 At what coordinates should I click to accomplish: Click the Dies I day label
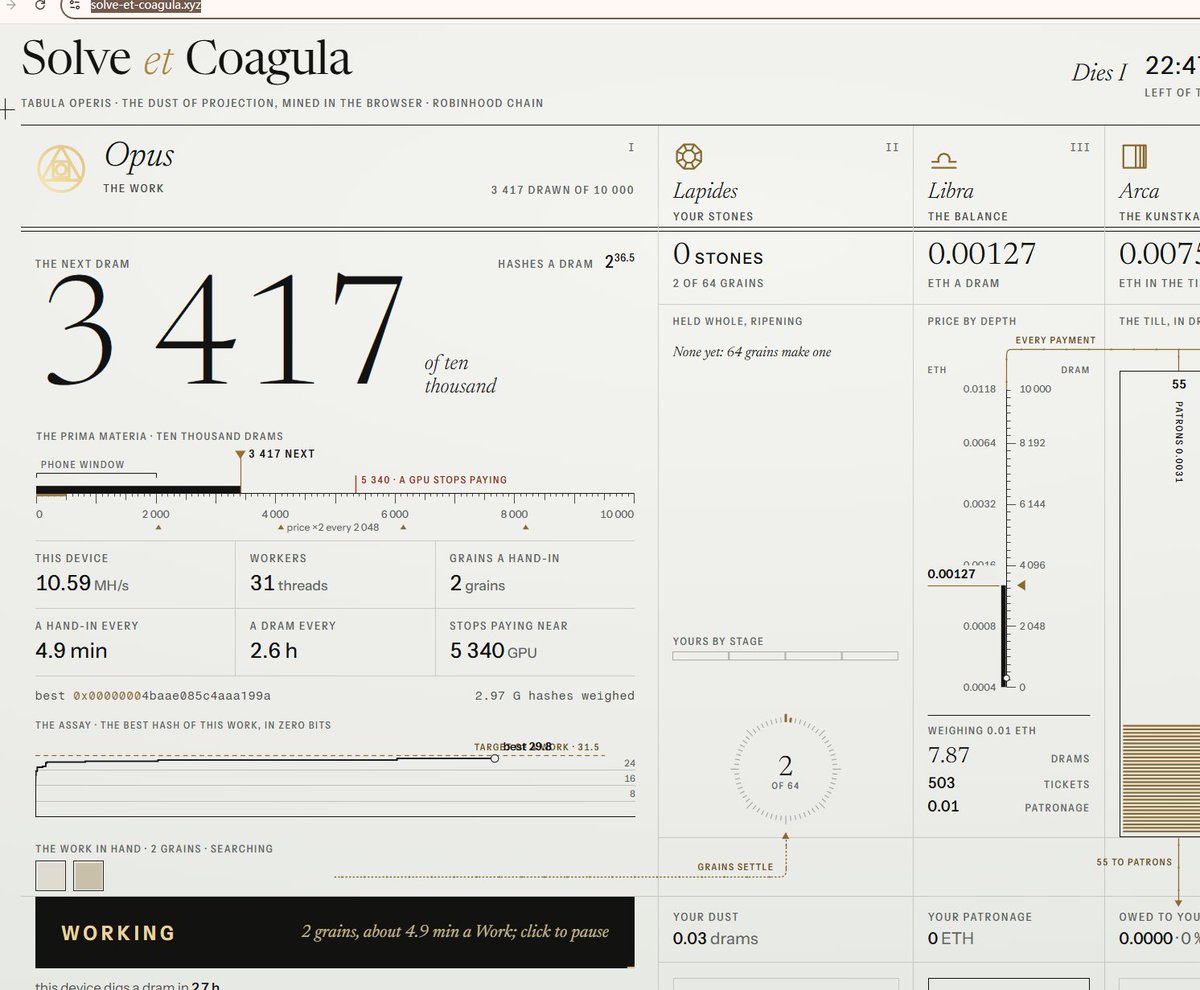pos(1100,73)
